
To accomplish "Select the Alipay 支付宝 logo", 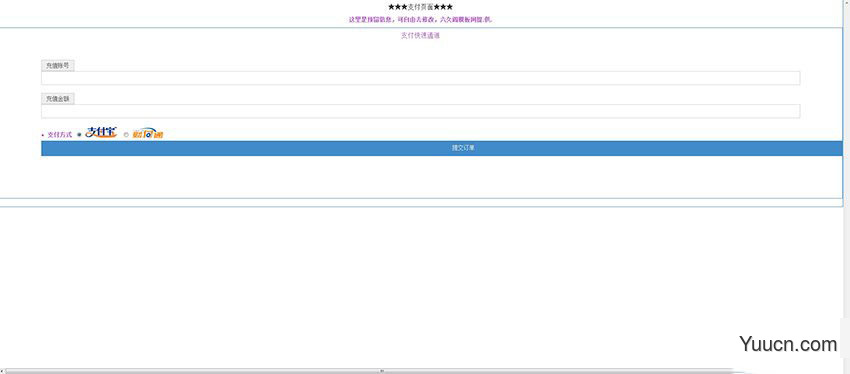I will (x=101, y=132).
